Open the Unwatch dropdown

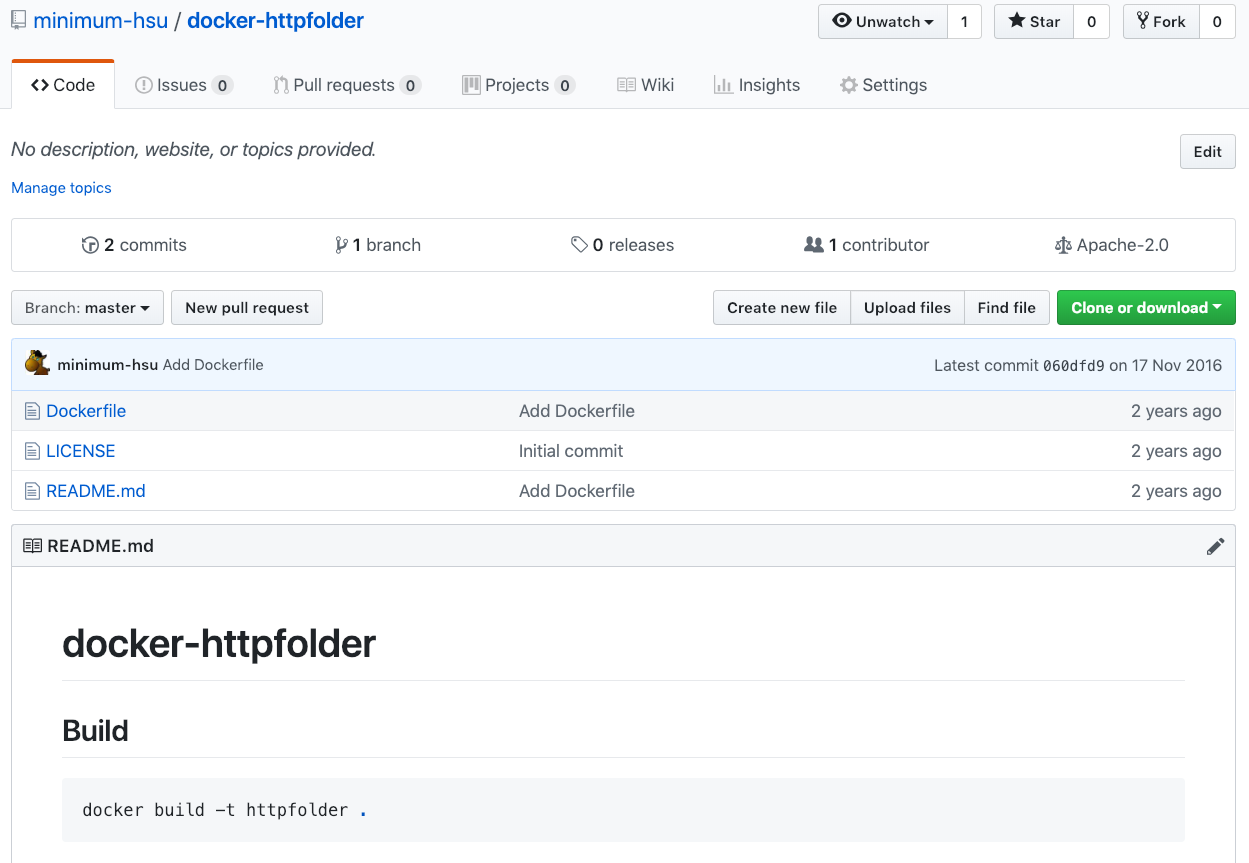[883, 22]
